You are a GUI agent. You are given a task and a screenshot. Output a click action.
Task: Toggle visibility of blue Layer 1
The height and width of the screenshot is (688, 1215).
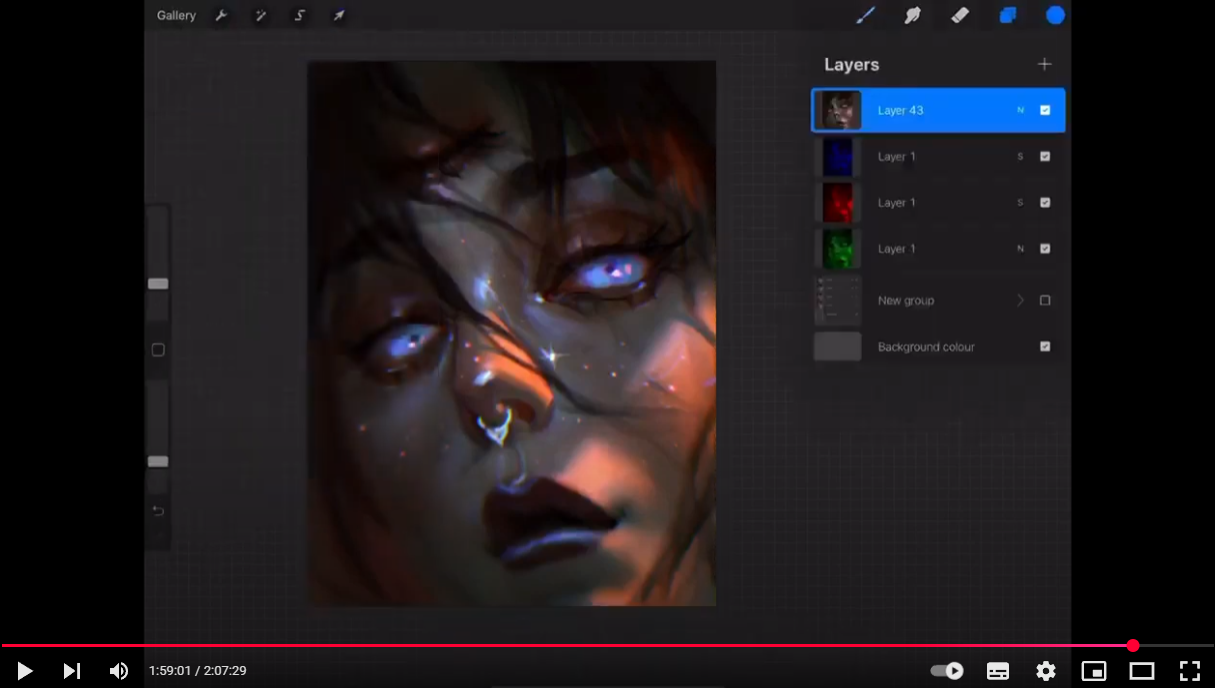click(1045, 156)
